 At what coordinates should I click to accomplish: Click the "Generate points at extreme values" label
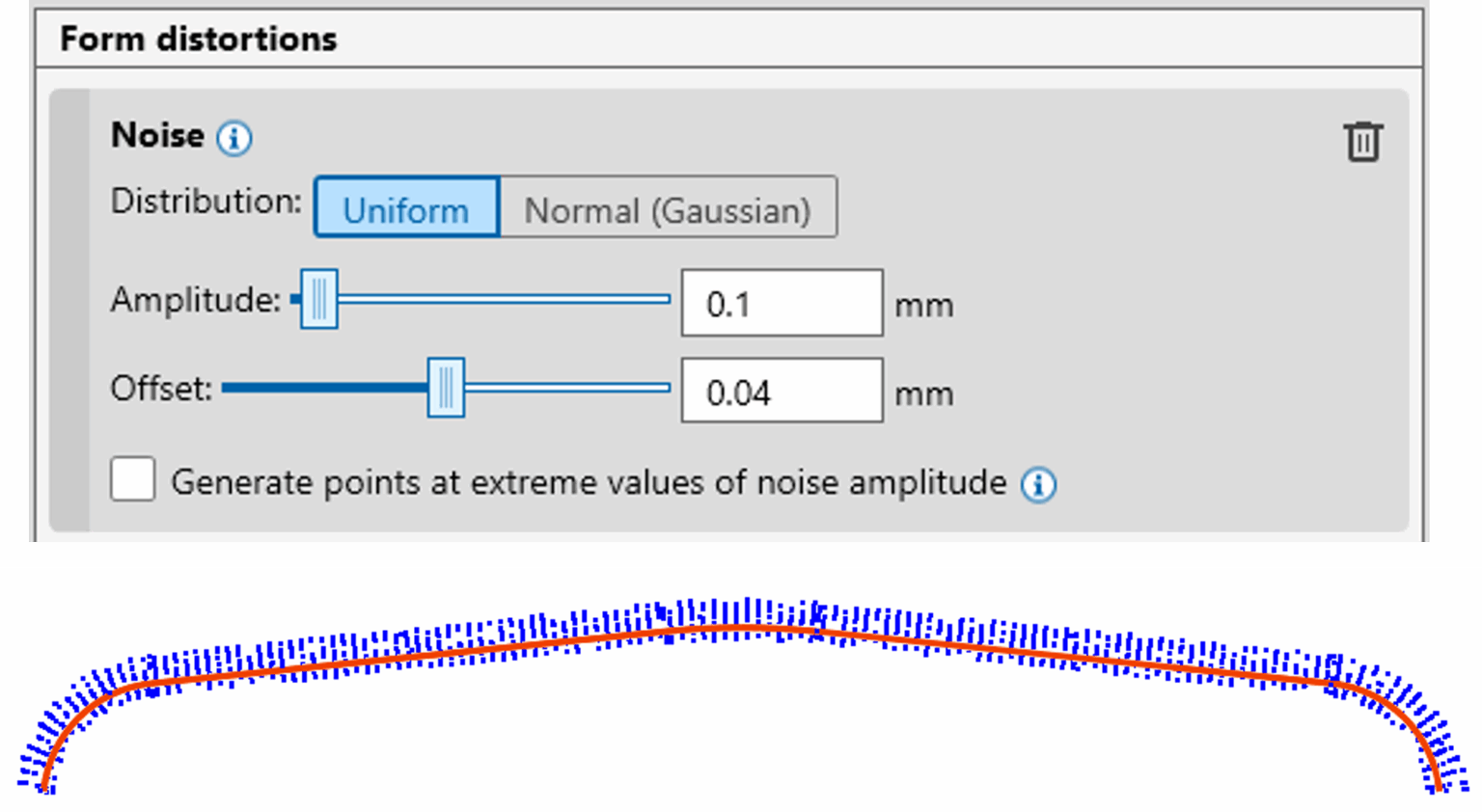coord(589,482)
